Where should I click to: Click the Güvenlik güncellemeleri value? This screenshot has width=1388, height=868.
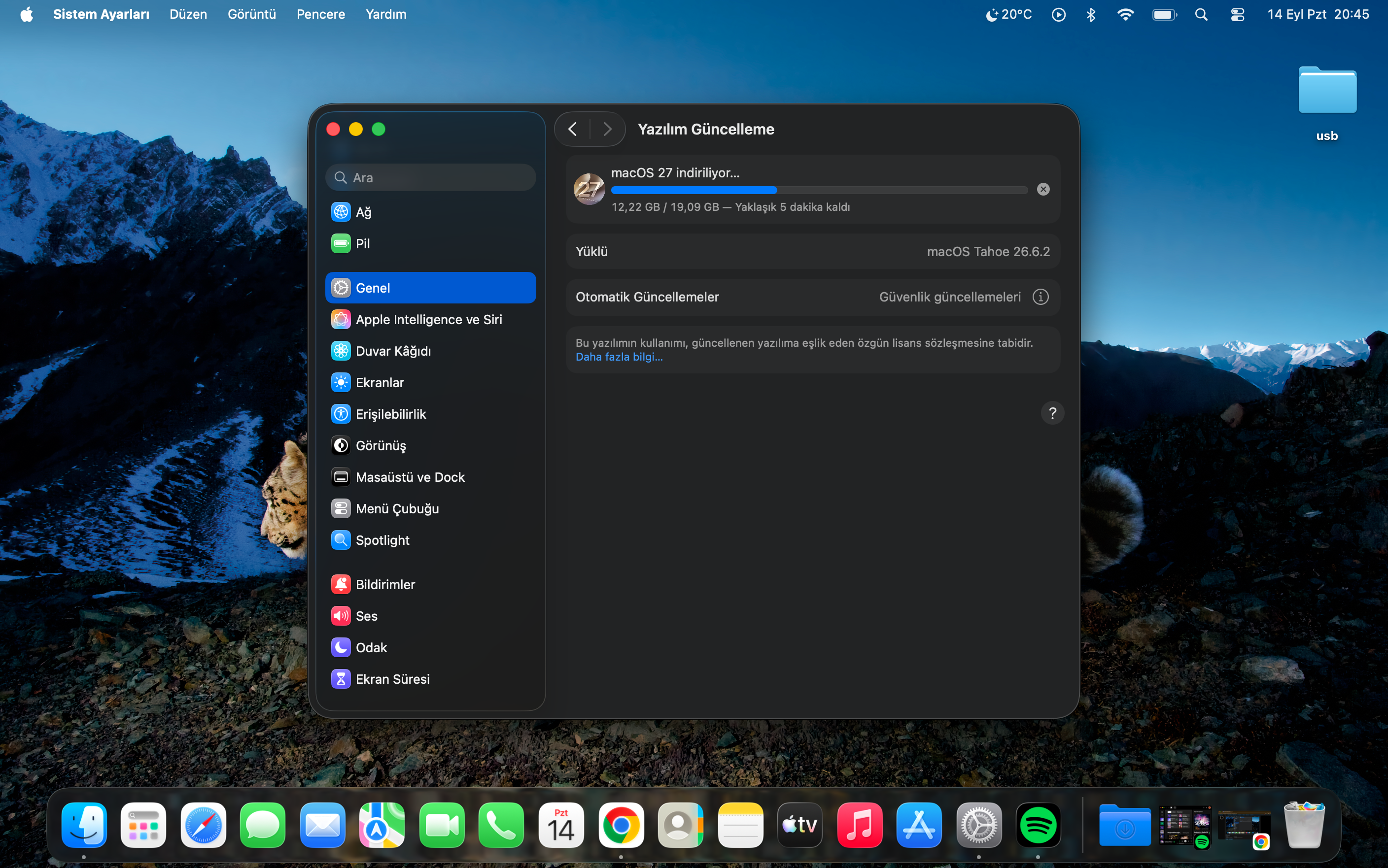950,297
